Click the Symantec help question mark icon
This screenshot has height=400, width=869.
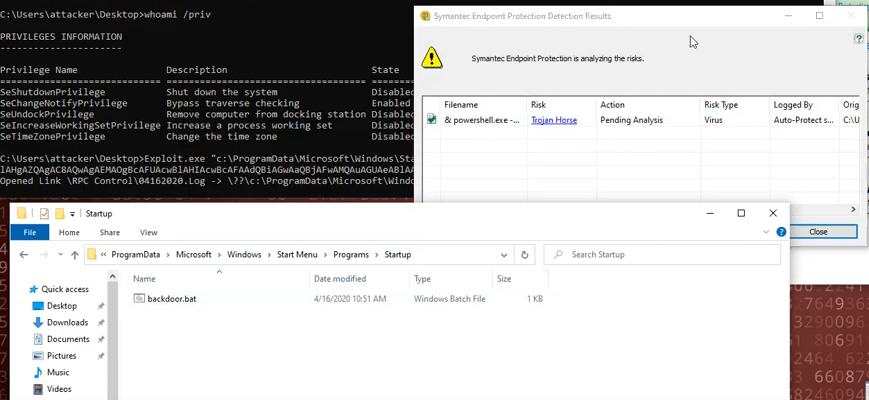[x=858, y=38]
